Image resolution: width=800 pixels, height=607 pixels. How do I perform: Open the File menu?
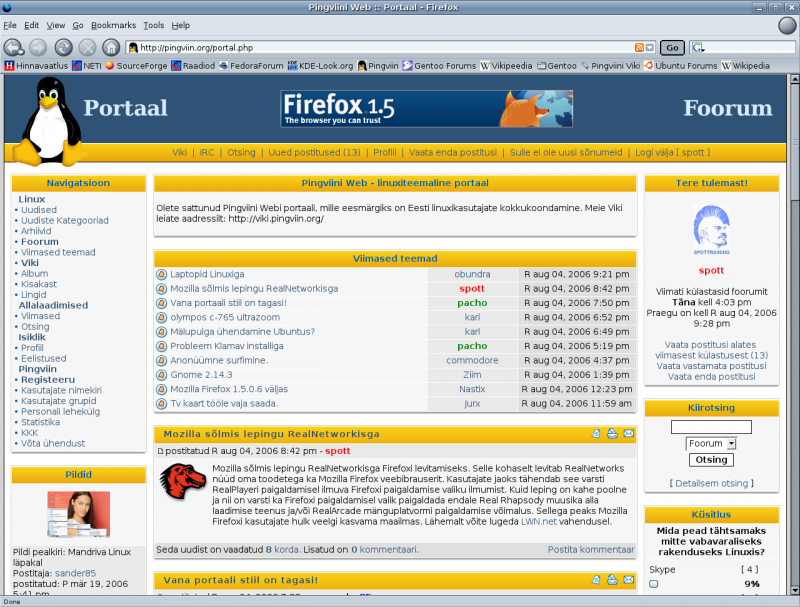tap(10, 25)
